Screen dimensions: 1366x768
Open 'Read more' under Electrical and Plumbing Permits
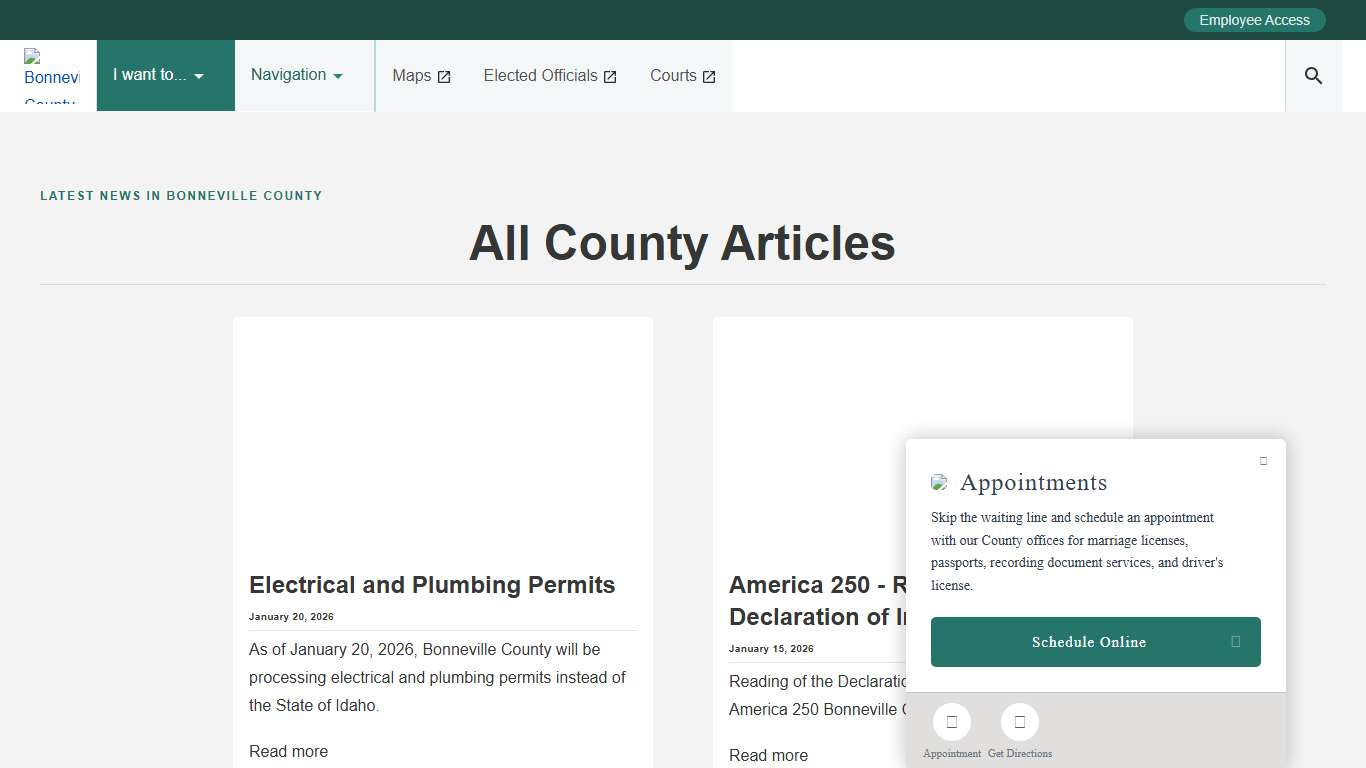tap(288, 751)
